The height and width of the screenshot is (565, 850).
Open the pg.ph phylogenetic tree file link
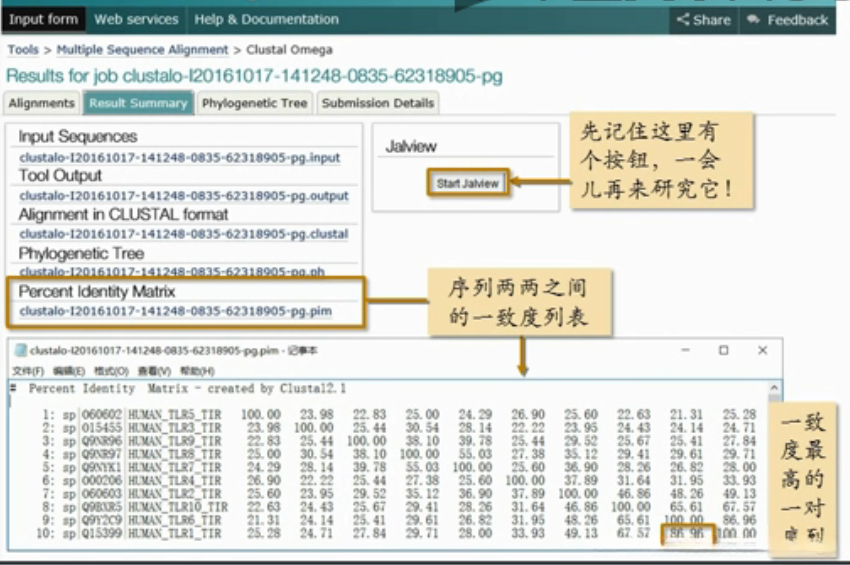pyautogui.click(x=172, y=271)
